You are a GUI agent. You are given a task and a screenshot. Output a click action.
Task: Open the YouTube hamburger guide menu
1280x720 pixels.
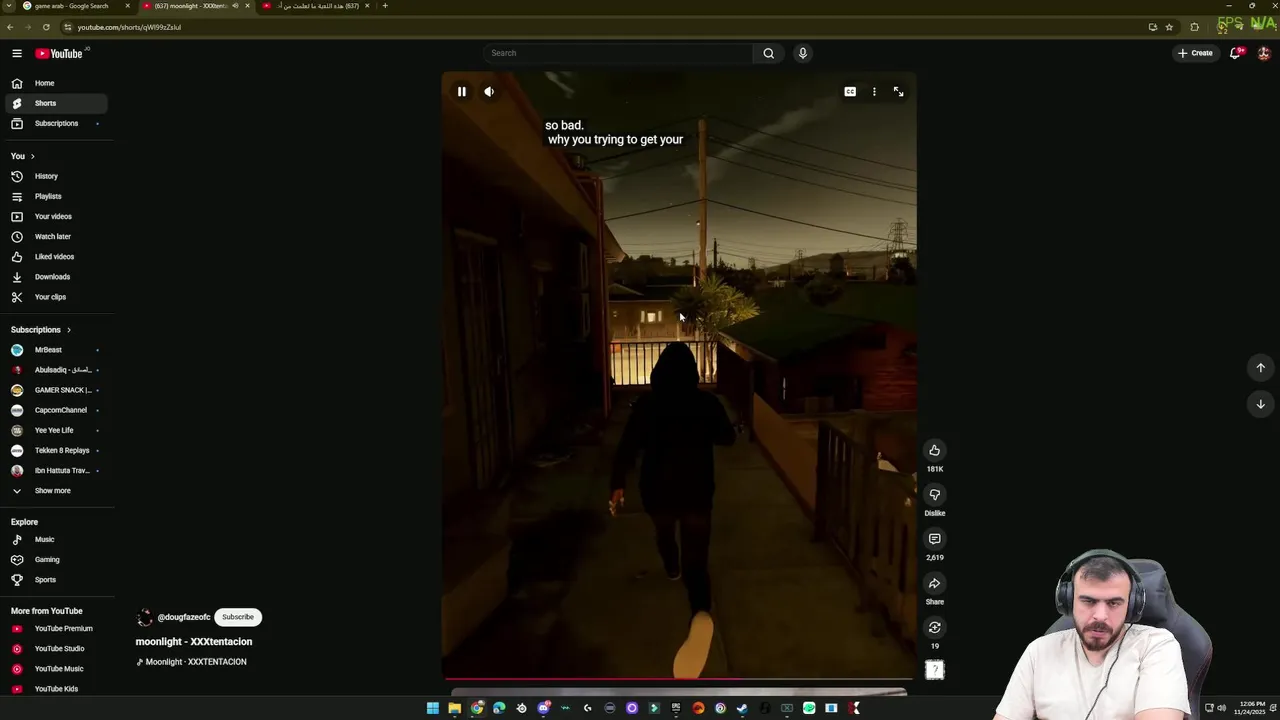tap(17, 53)
